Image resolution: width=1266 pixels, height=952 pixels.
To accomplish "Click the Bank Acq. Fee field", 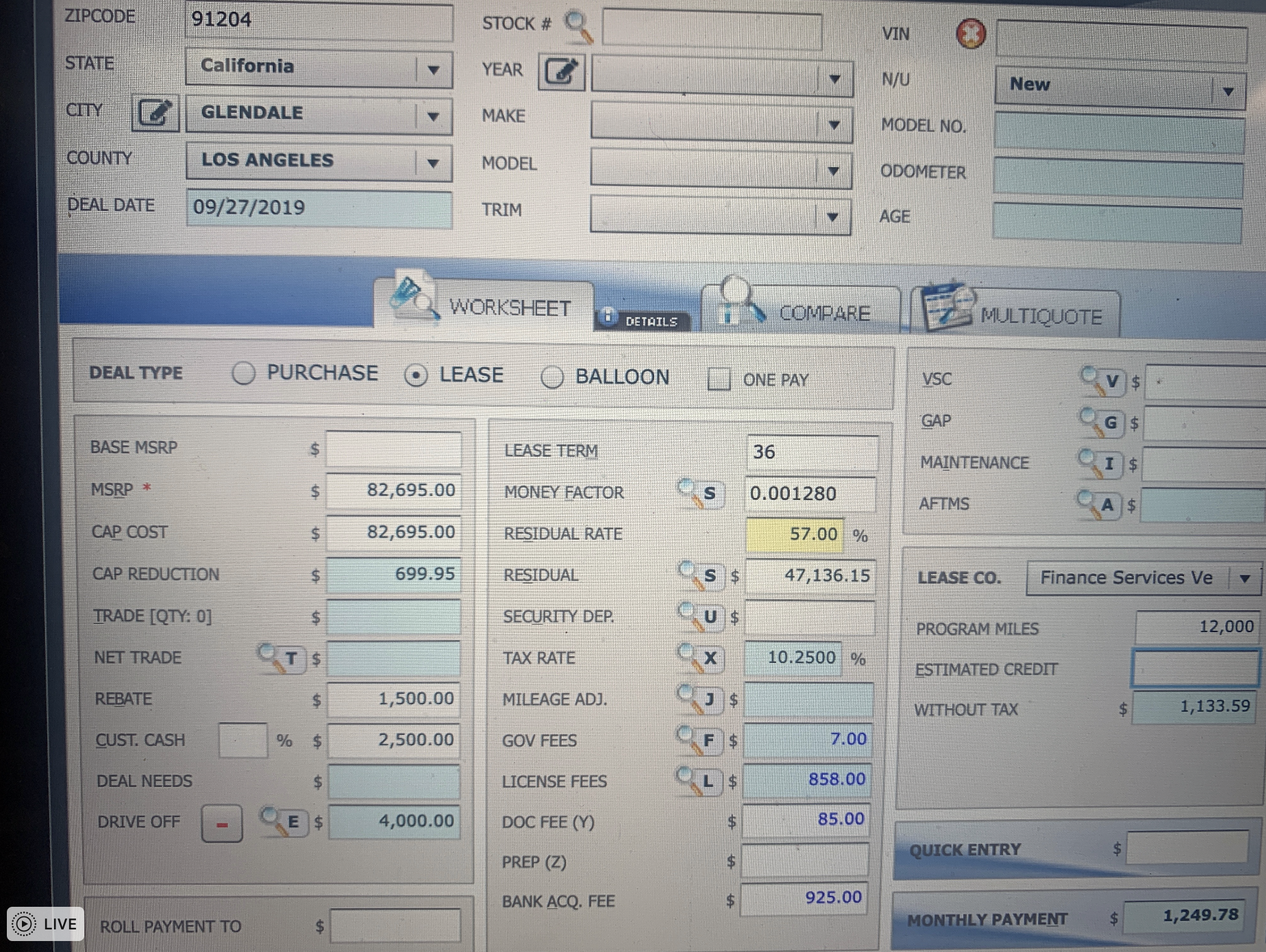I will (x=804, y=899).
